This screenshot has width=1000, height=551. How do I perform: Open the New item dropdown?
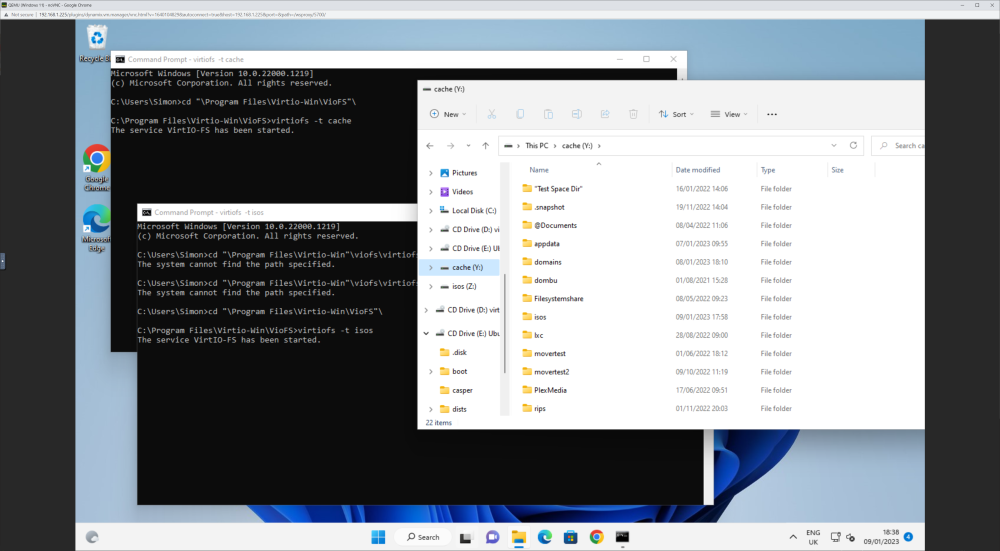point(448,114)
